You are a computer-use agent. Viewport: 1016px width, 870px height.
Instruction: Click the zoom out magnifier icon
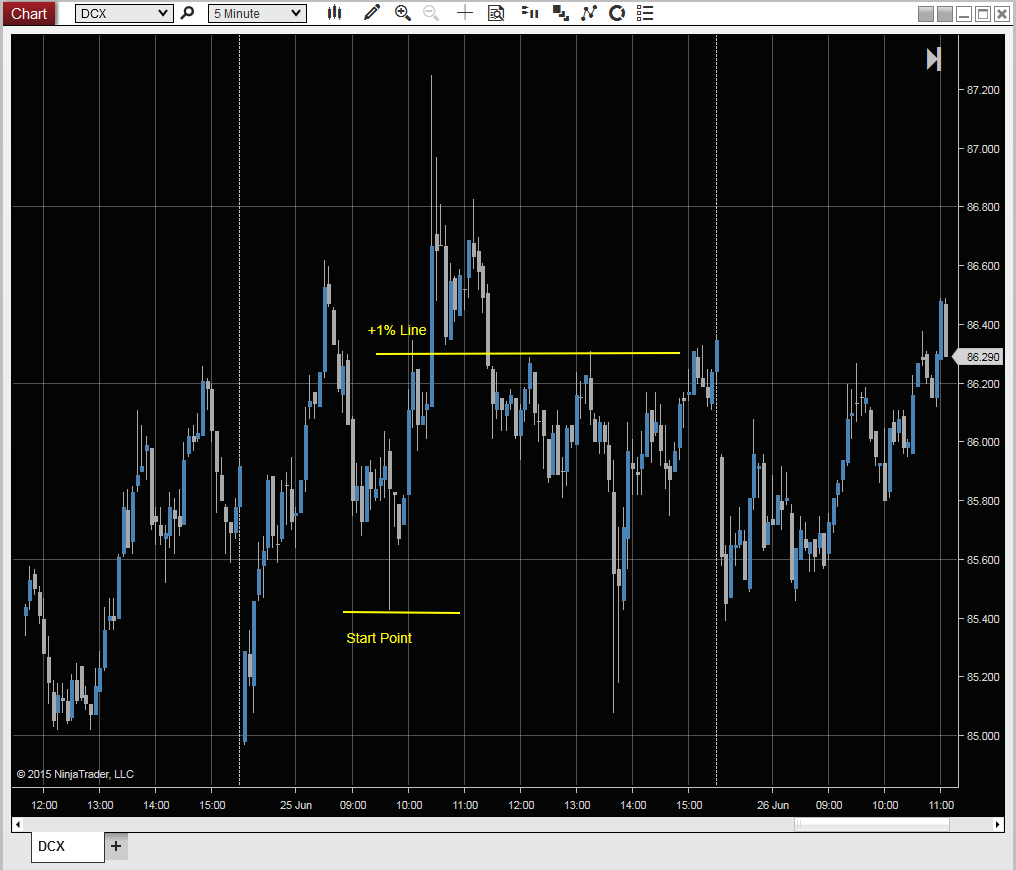(x=431, y=13)
